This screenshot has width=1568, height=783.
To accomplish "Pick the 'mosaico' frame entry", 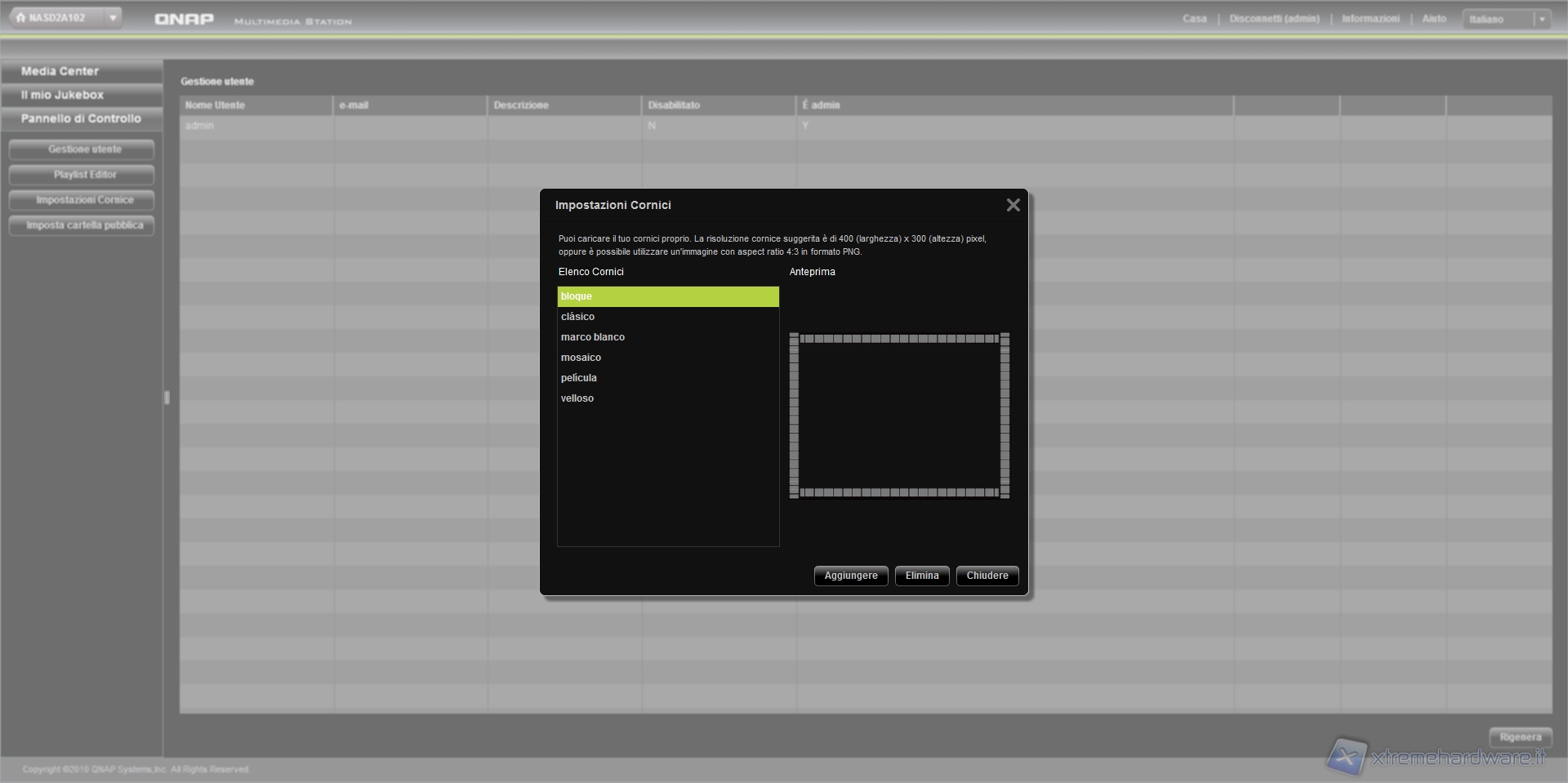I will click(581, 358).
